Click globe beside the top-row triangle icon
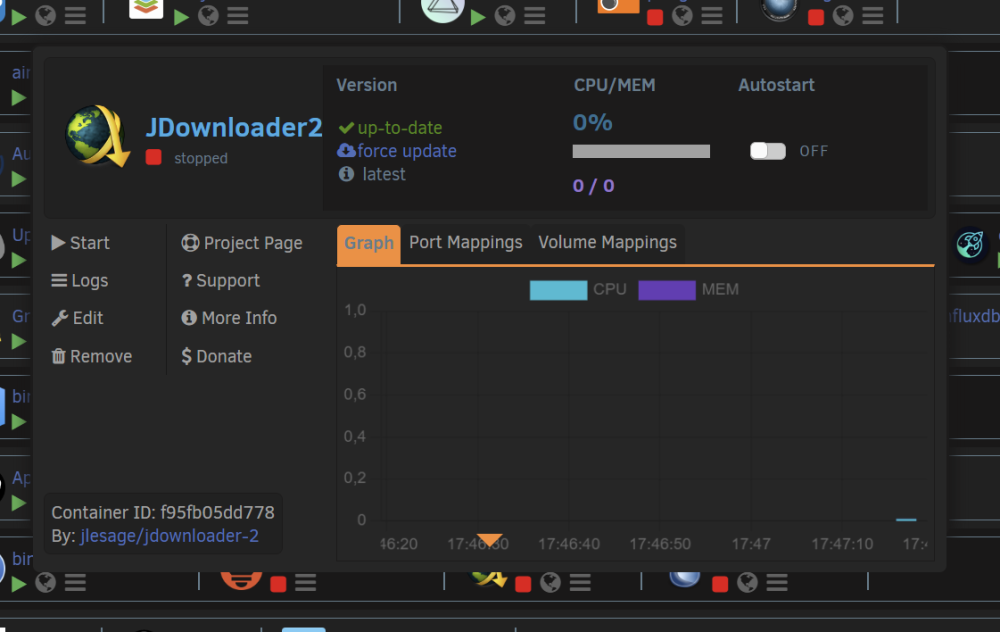 click(x=505, y=15)
